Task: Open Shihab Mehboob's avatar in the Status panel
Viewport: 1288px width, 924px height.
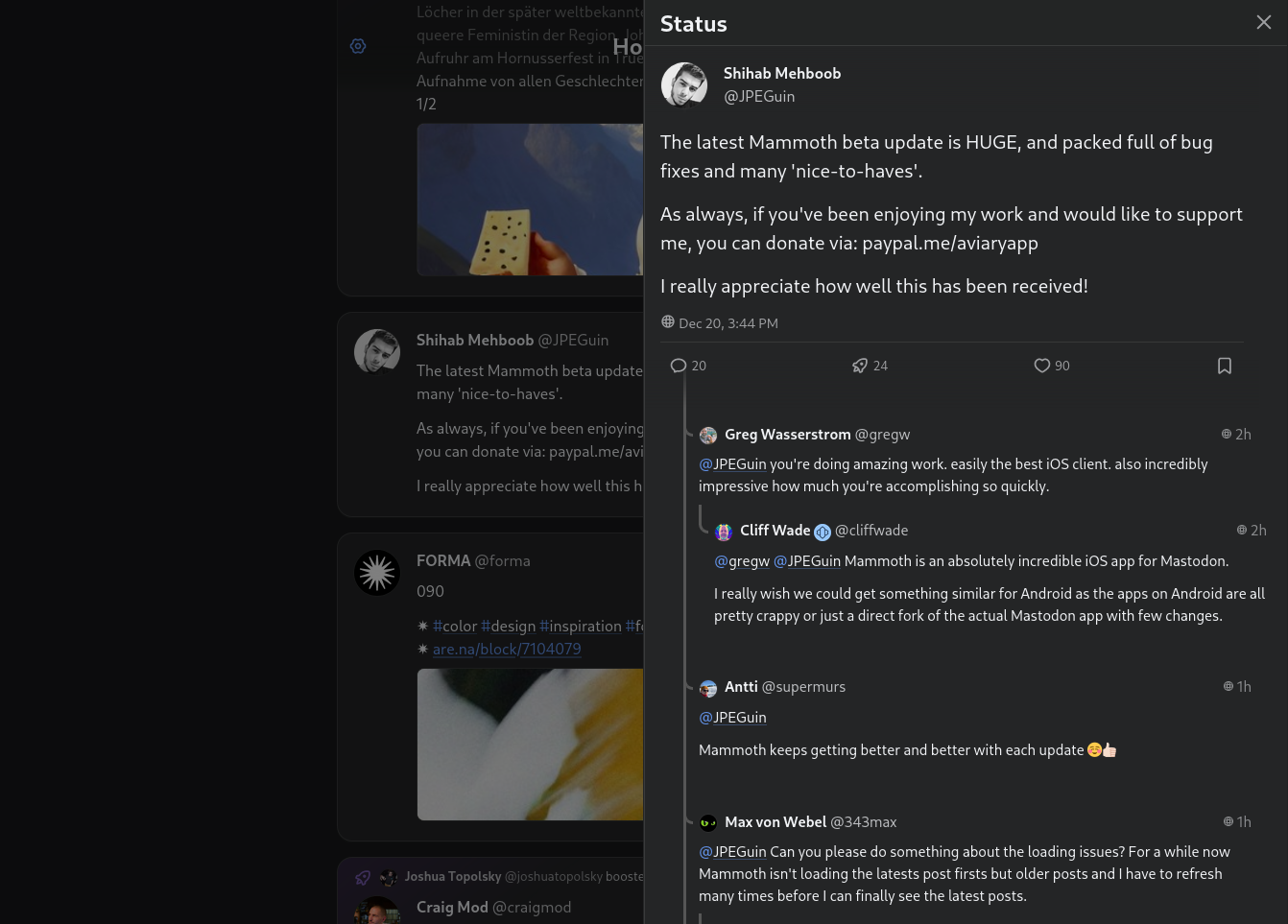Action: 684,85
